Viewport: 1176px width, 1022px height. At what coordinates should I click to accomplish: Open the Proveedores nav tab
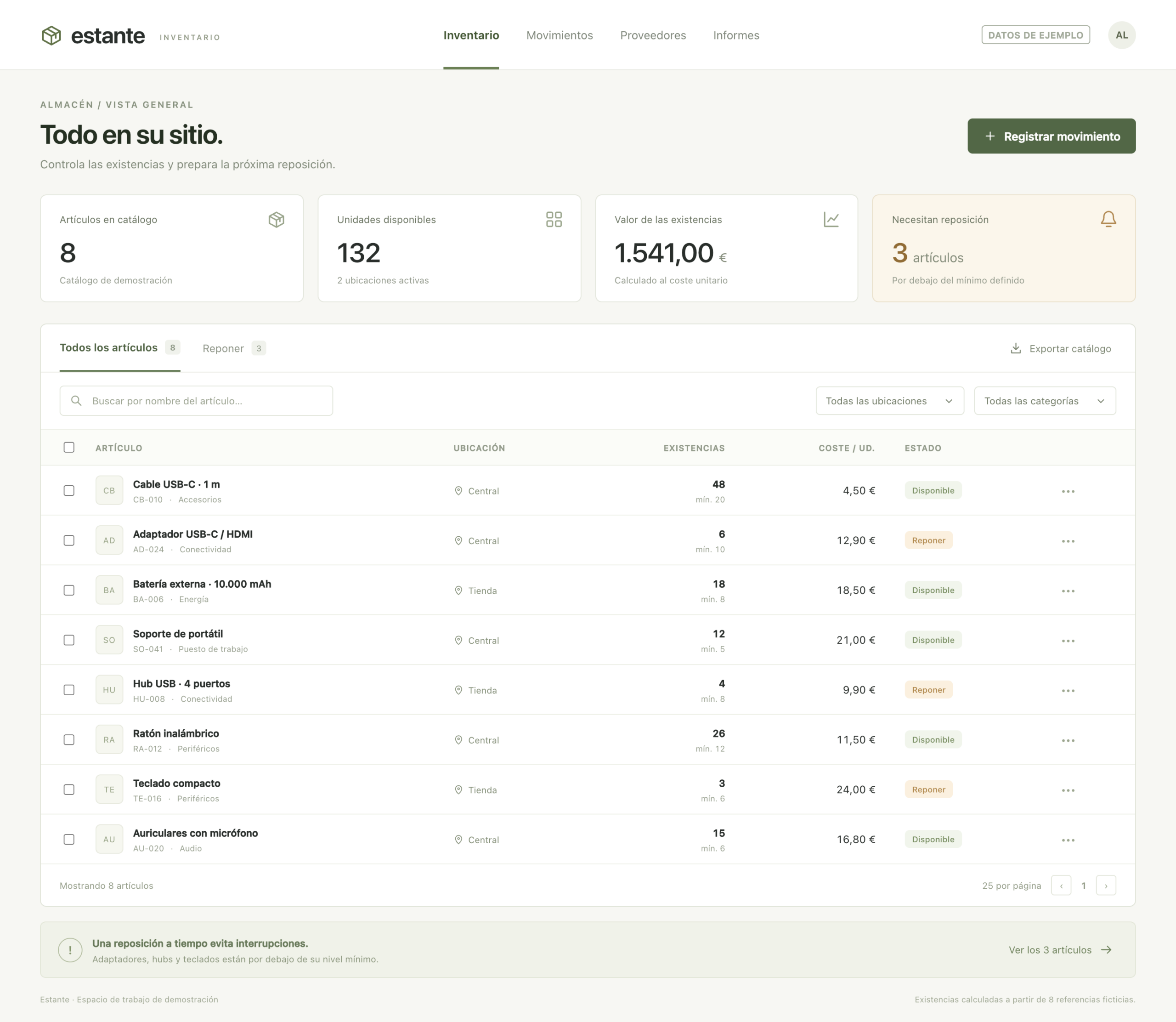(653, 35)
